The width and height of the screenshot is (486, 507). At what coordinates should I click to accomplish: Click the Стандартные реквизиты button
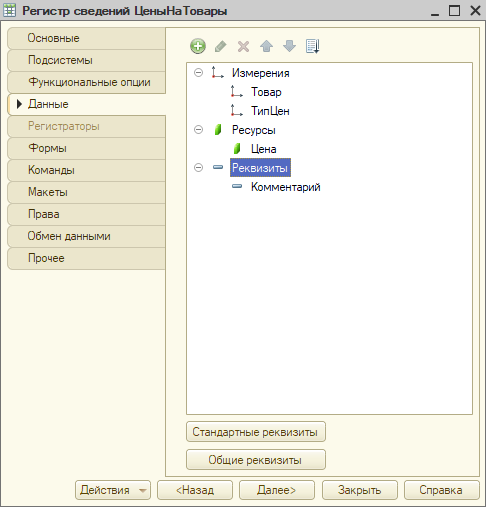[256, 432]
